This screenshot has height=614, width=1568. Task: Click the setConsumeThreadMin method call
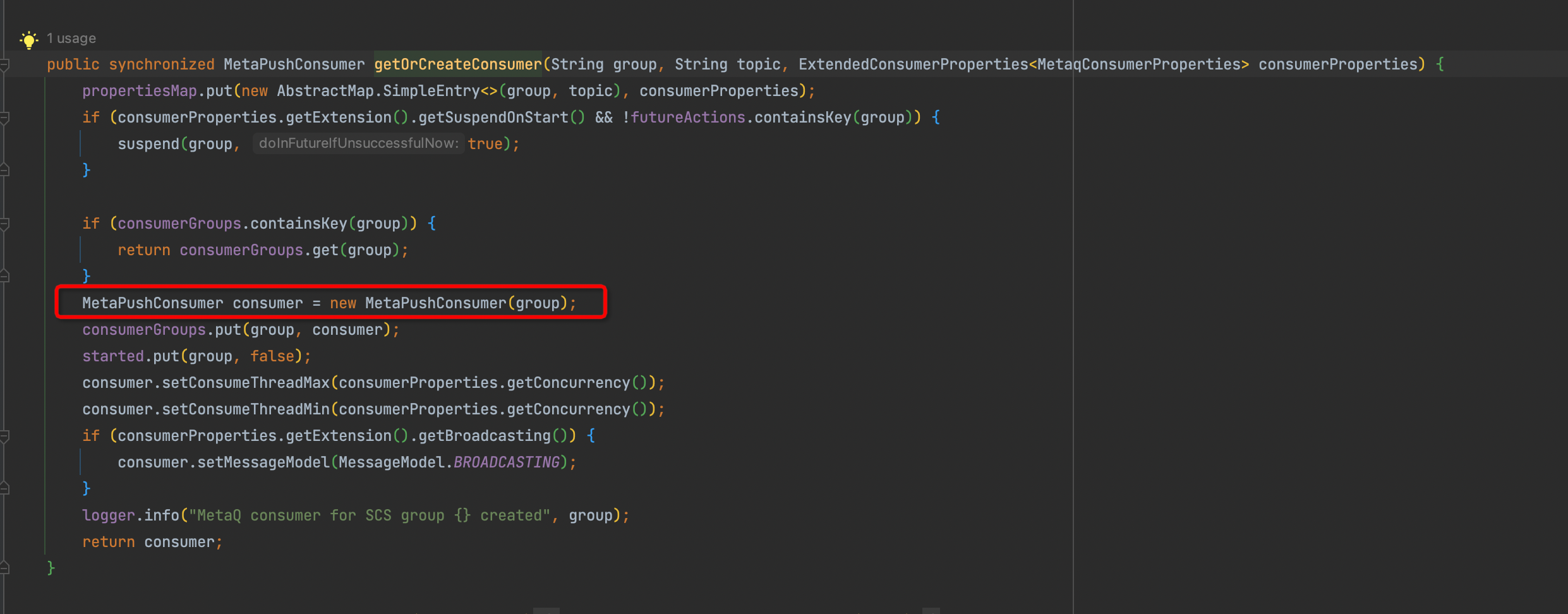(x=246, y=409)
